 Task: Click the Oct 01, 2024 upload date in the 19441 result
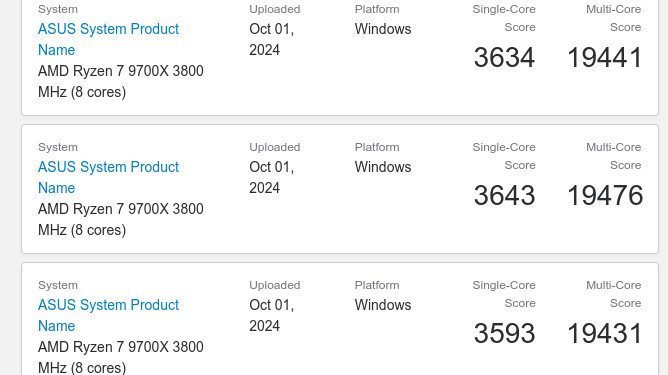[272, 39]
